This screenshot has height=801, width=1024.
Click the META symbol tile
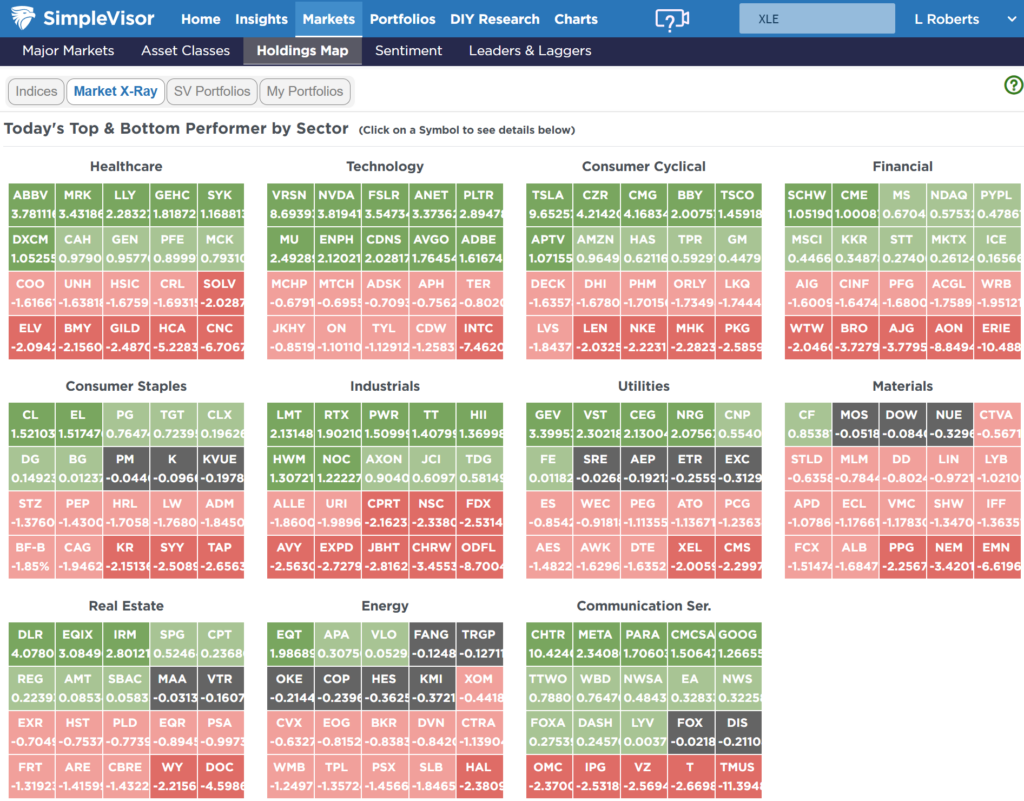(x=596, y=644)
